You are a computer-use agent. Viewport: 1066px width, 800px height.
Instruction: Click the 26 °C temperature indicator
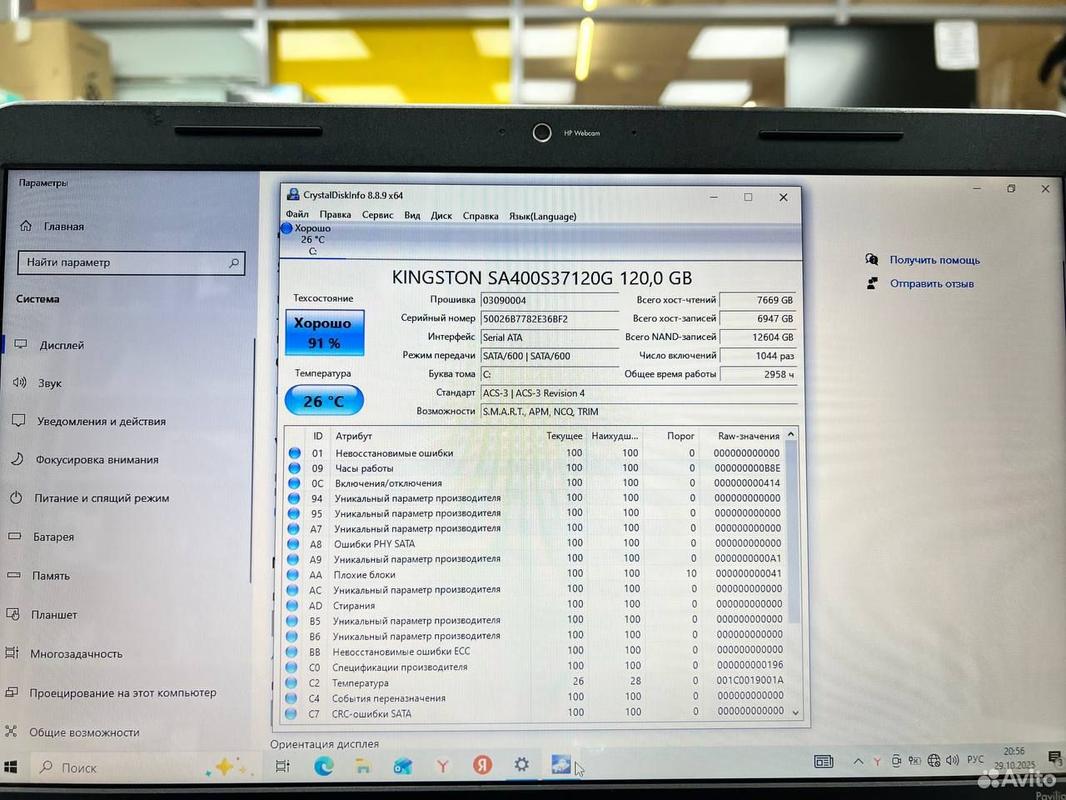pos(324,401)
